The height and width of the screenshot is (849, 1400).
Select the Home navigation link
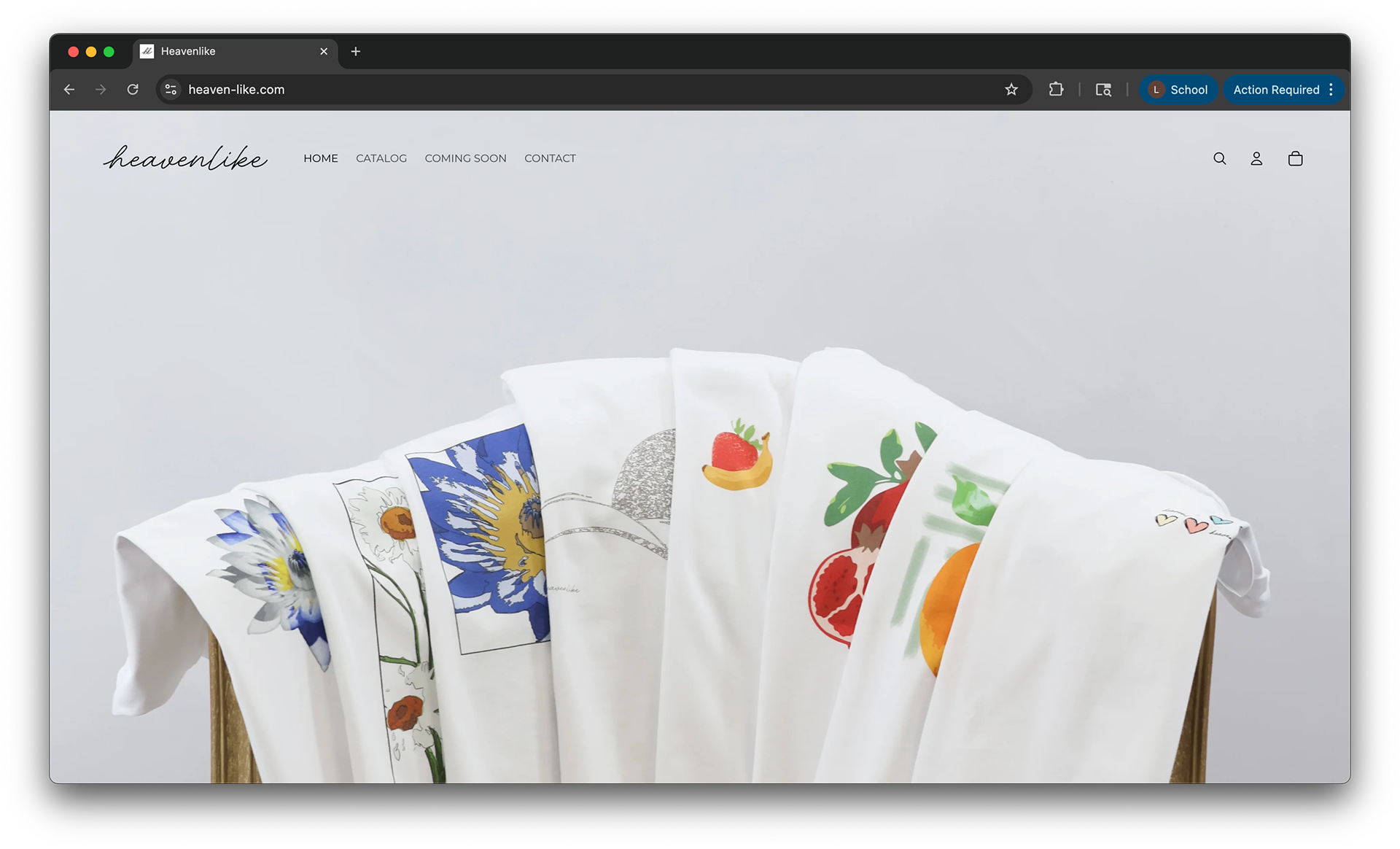(321, 158)
